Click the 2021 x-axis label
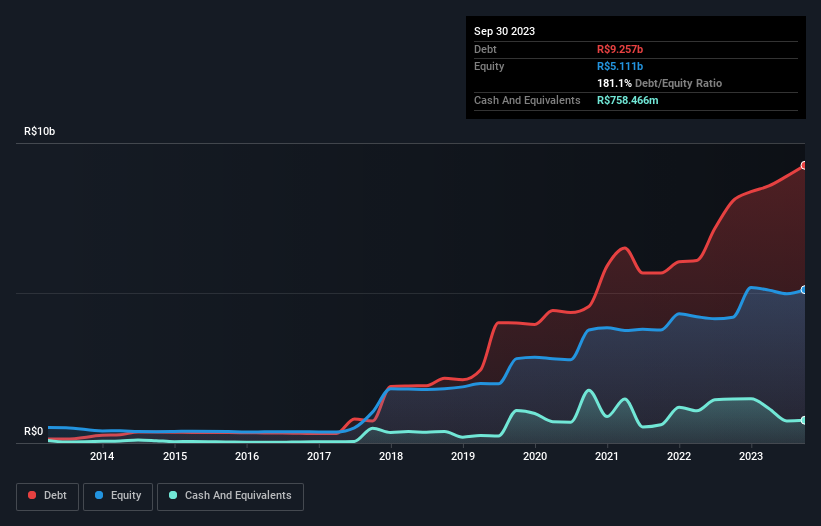The width and height of the screenshot is (821, 526). [607, 456]
